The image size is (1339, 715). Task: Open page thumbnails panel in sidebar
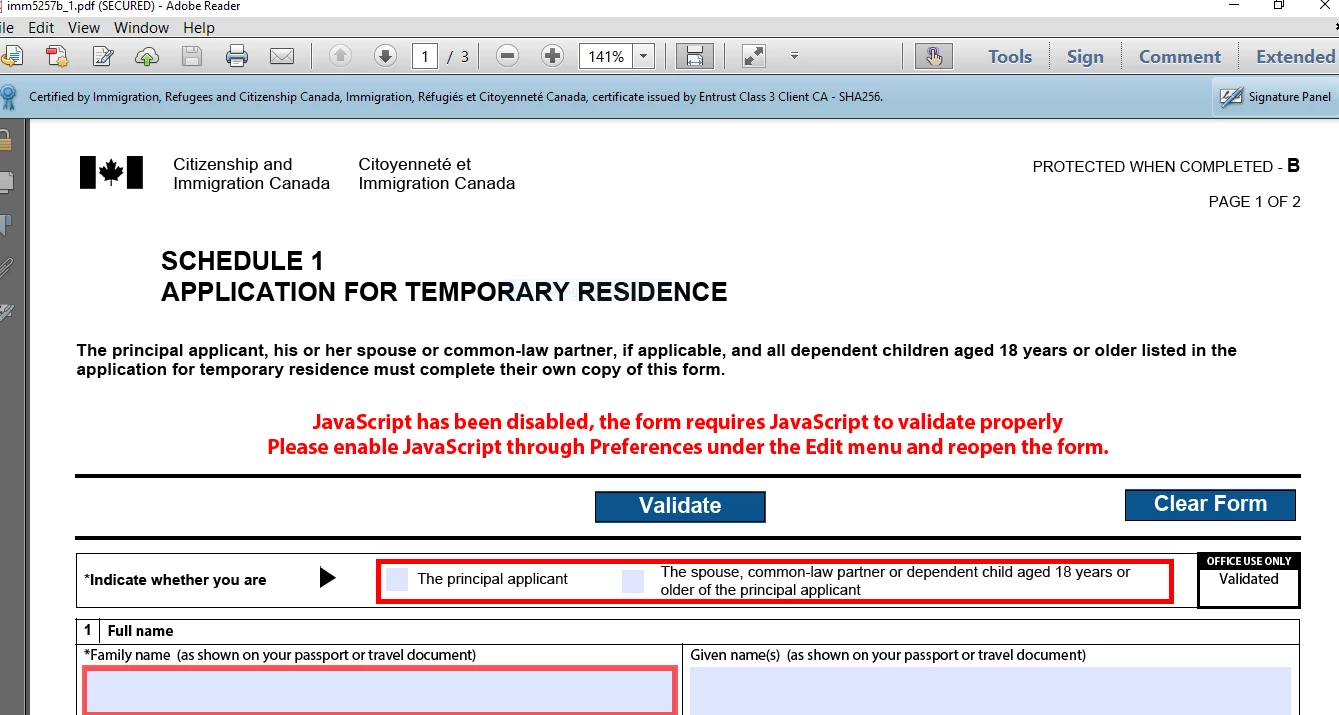(6, 182)
